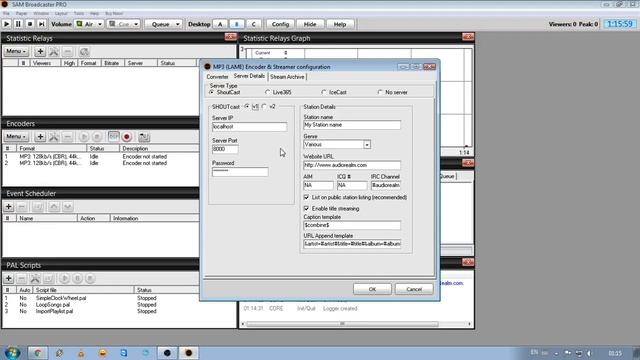Remove statistic relay with minus icon
The image size is (640, 360).
coord(68,51)
